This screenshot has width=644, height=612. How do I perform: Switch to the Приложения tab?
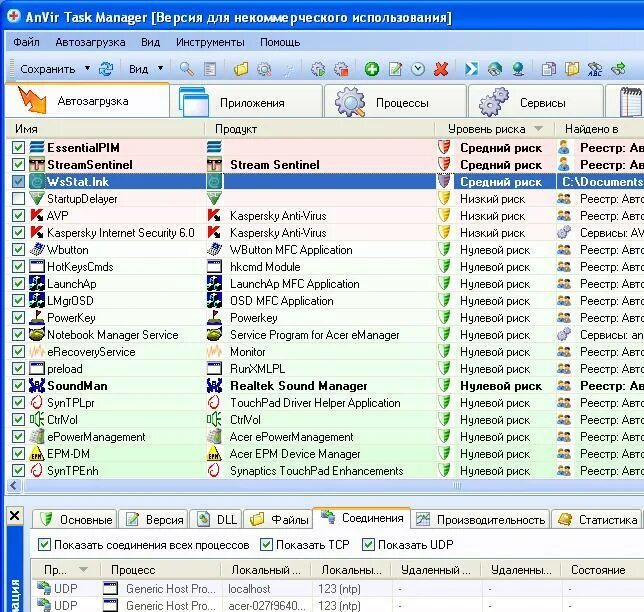[x=246, y=102]
